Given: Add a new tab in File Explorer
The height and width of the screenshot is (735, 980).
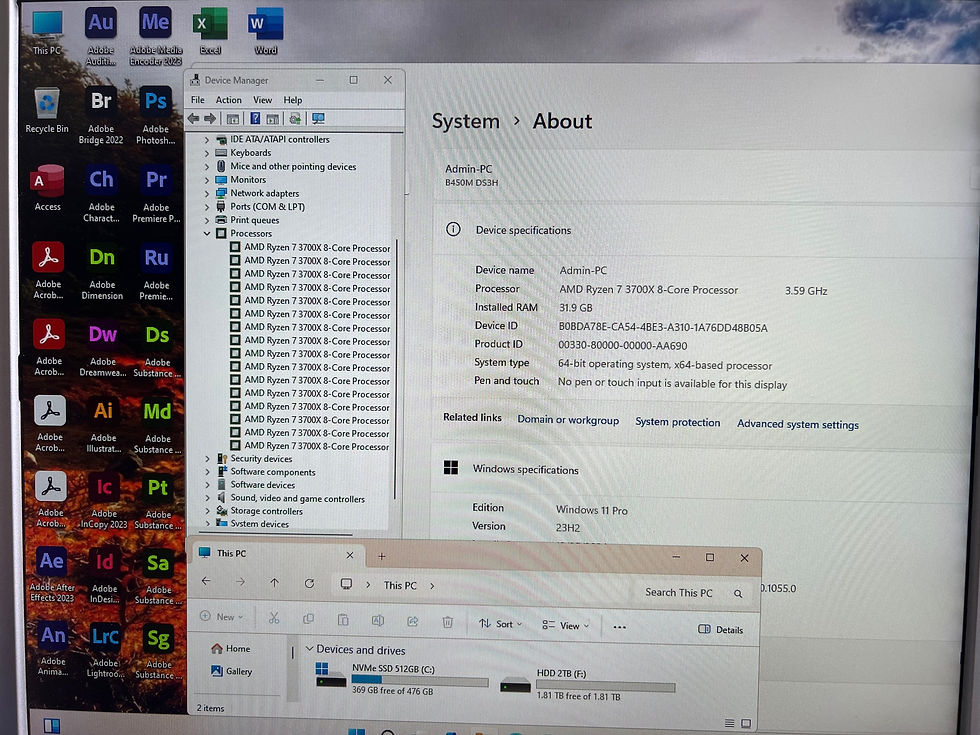Looking at the screenshot, I should 381,556.
